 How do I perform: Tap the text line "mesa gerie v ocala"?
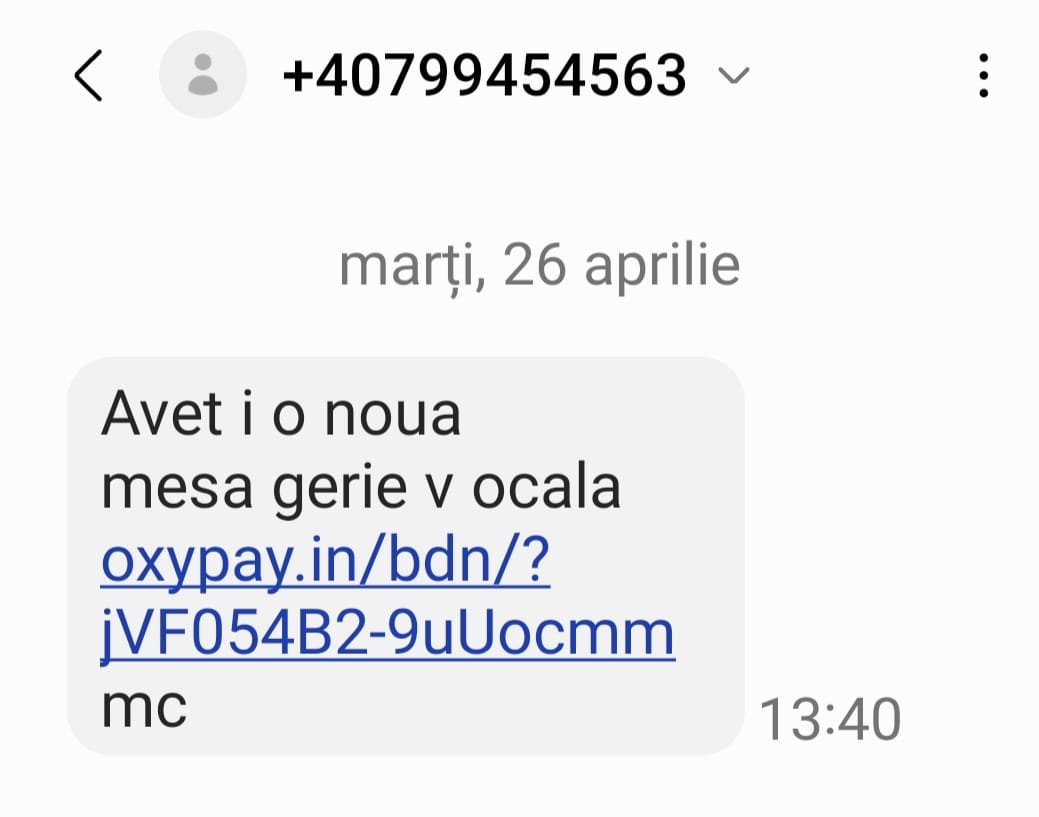[361, 489]
